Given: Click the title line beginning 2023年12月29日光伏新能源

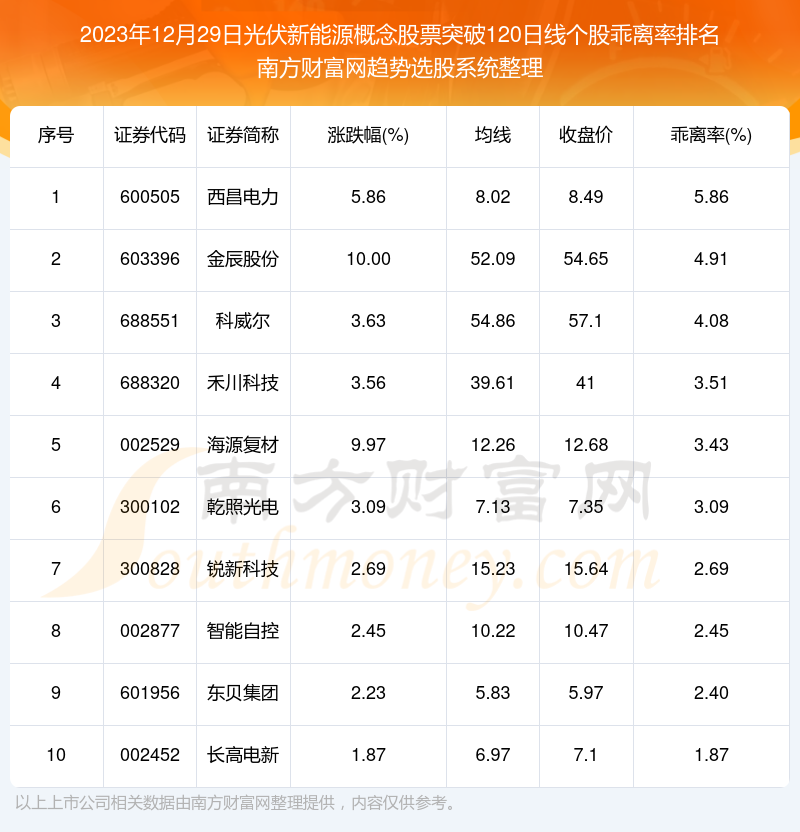Looking at the screenshot, I should coord(399,36).
